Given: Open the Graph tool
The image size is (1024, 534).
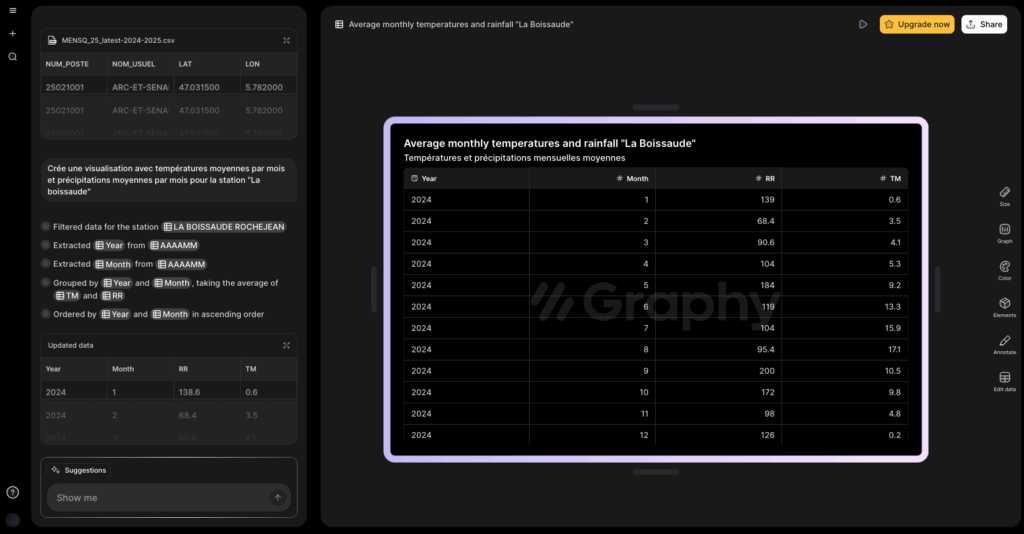Looking at the screenshot, I should pos(1004,233).
